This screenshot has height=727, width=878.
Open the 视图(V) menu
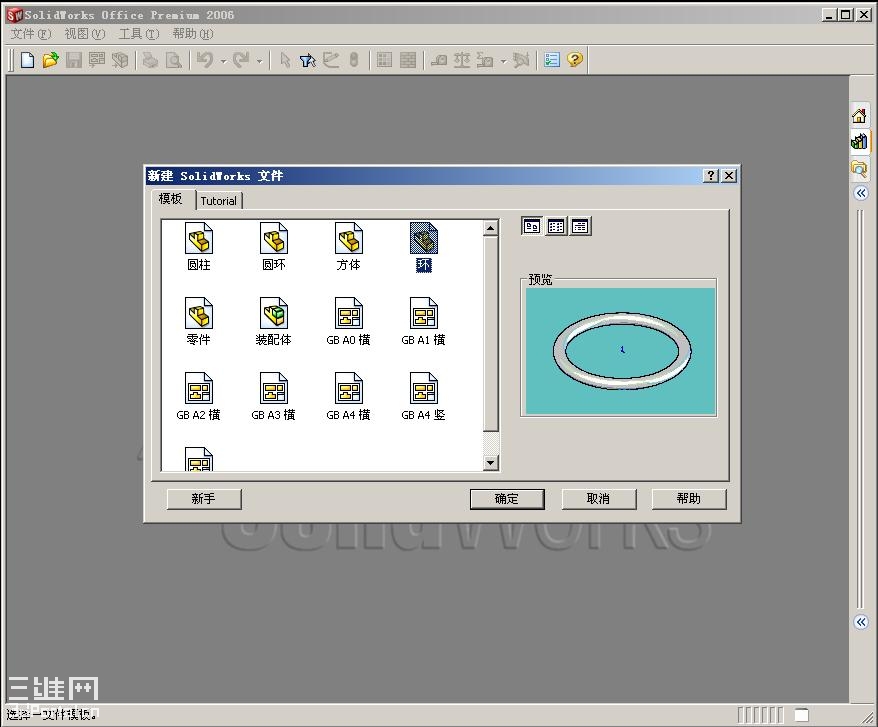(x=85, y=34)
